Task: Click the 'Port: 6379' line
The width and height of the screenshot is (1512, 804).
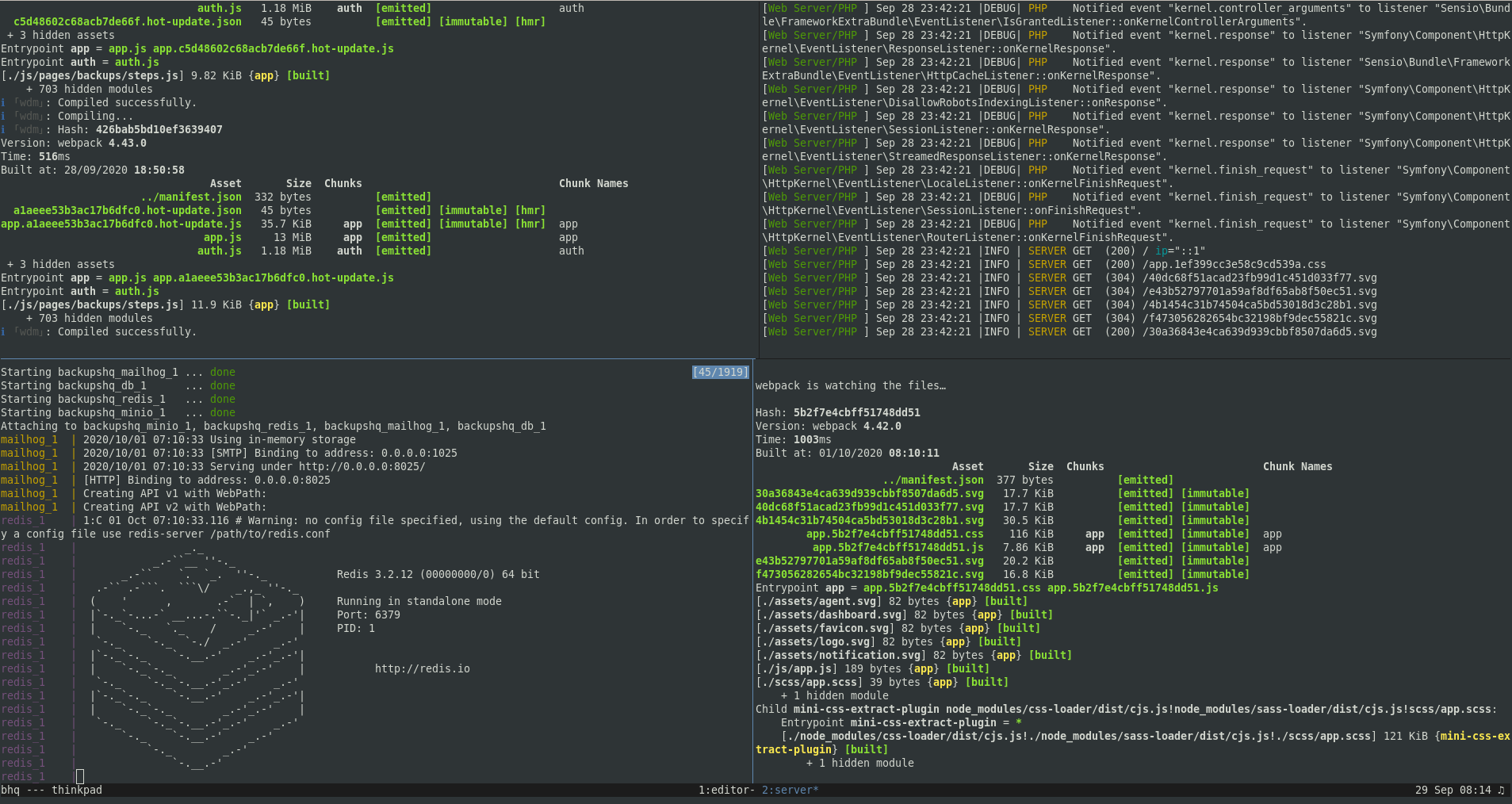Action: [x=369, y=614]
